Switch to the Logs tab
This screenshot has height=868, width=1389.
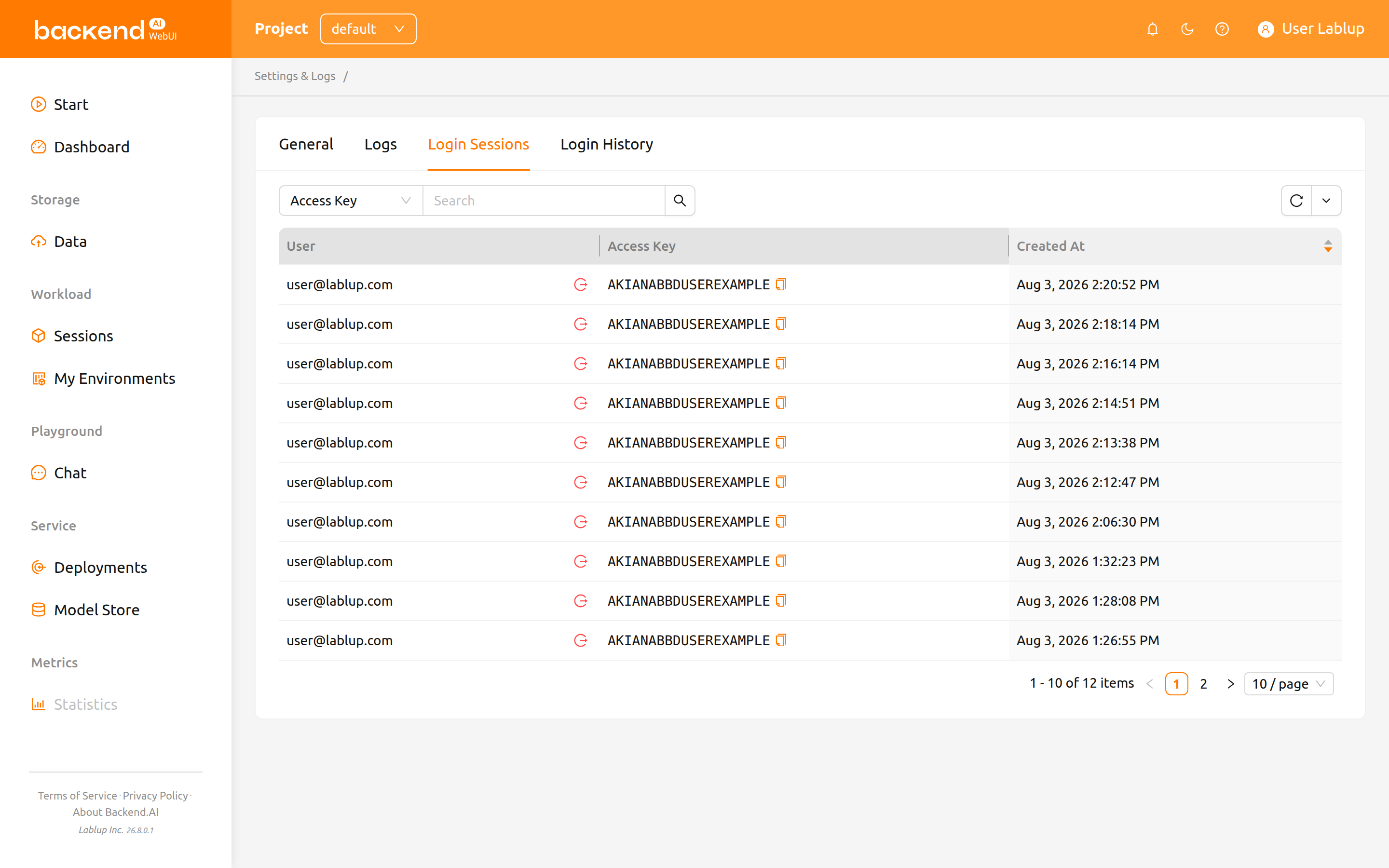(x=381, y=144)
